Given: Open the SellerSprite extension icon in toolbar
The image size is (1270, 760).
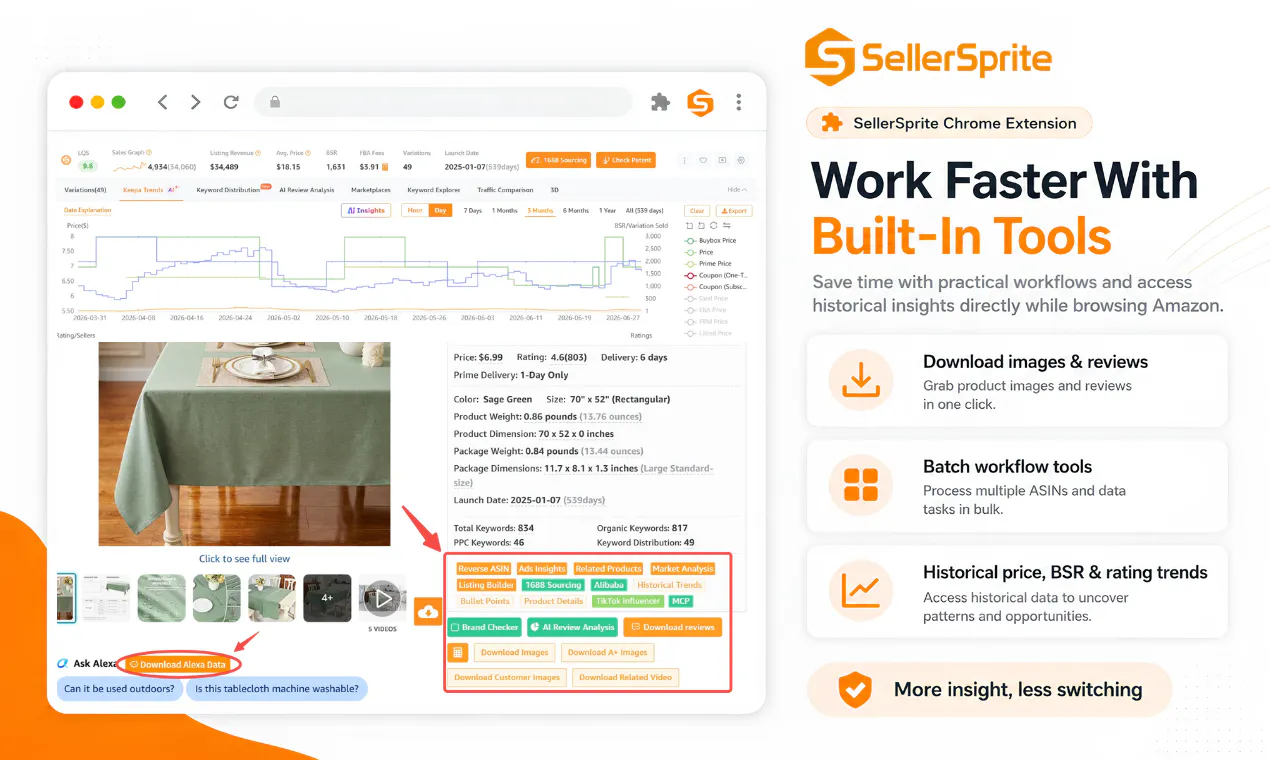Looking at the screenshot, I should pos(700,102).
